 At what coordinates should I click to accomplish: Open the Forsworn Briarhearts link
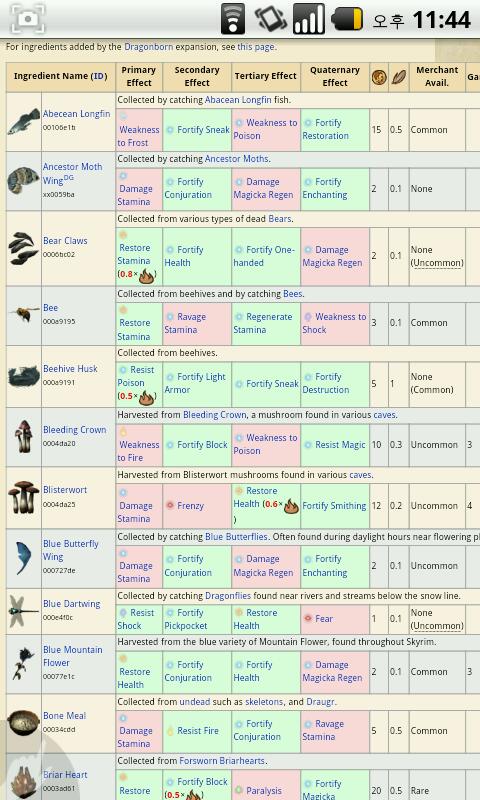(x=222, y=760)
